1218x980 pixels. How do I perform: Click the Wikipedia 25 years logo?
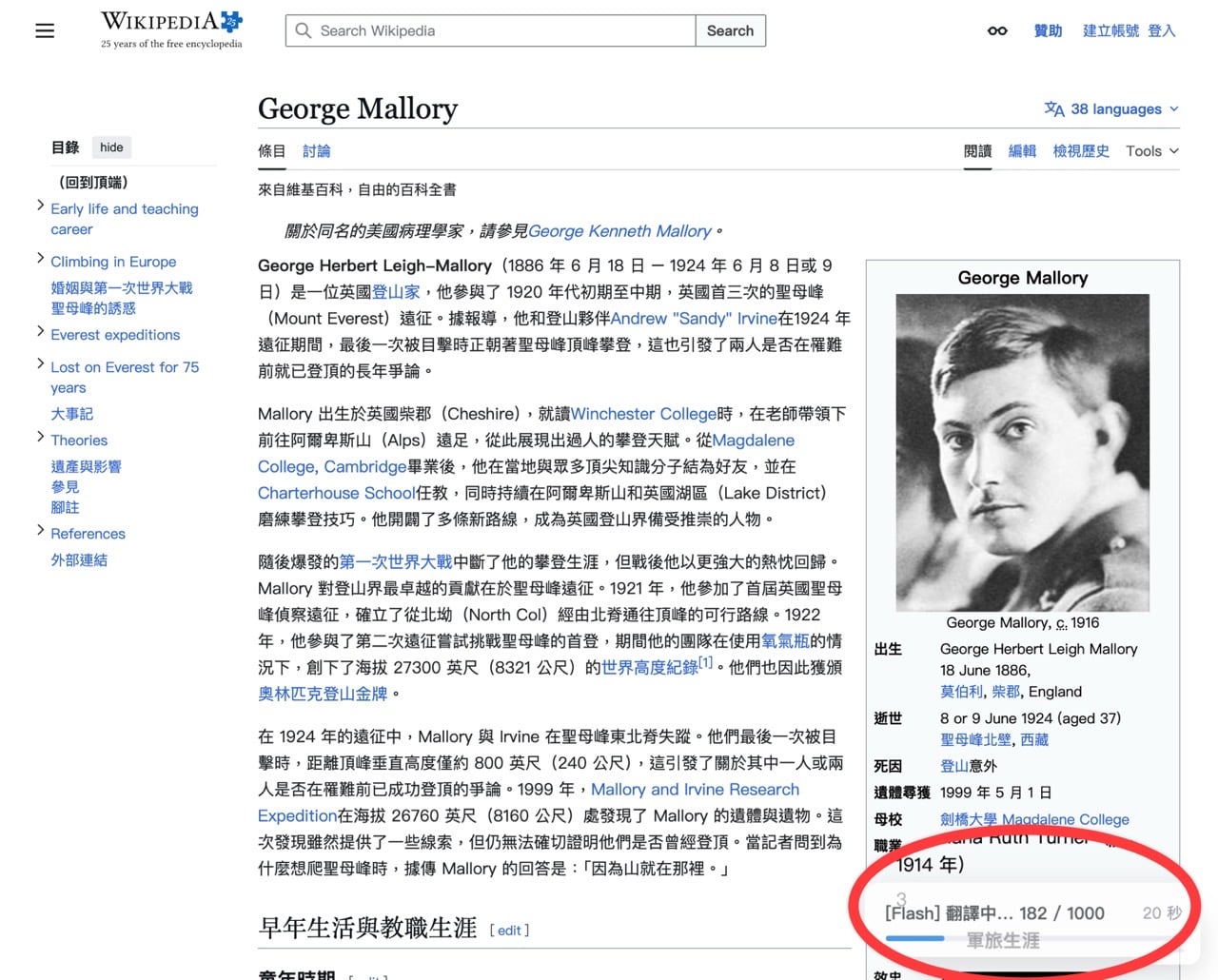point(171,29)
